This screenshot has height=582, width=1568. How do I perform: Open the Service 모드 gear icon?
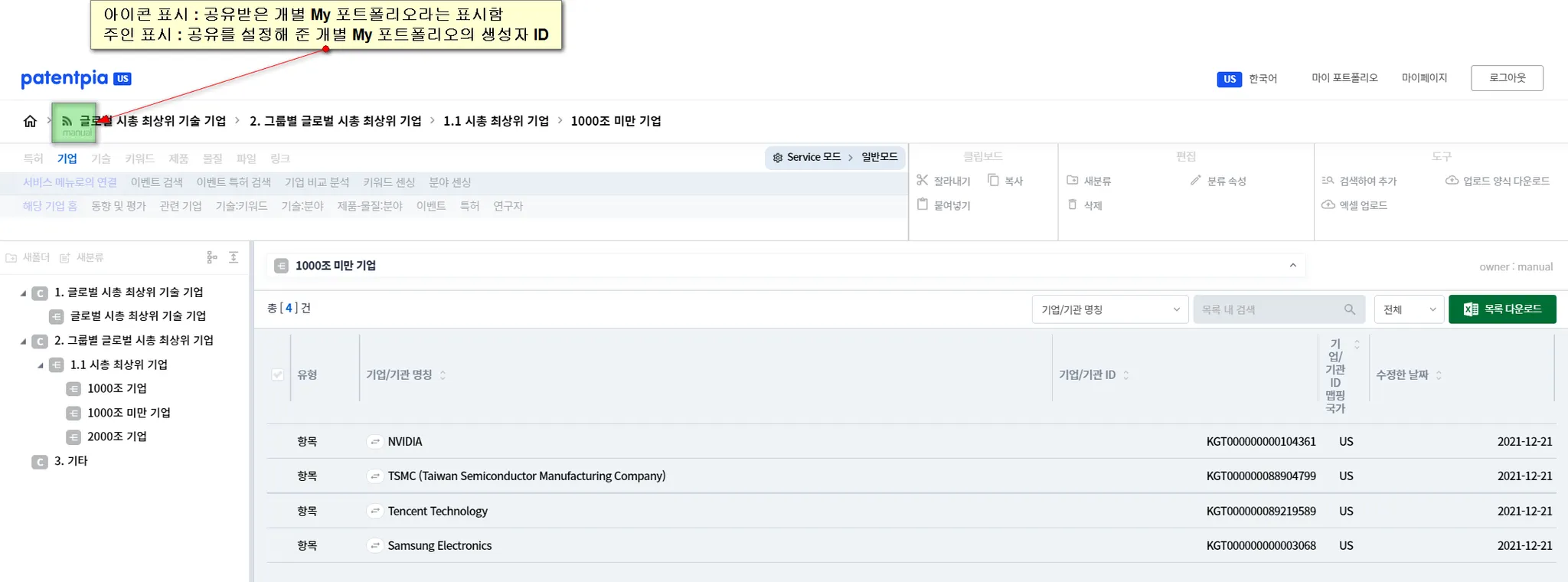coord(778,158)
